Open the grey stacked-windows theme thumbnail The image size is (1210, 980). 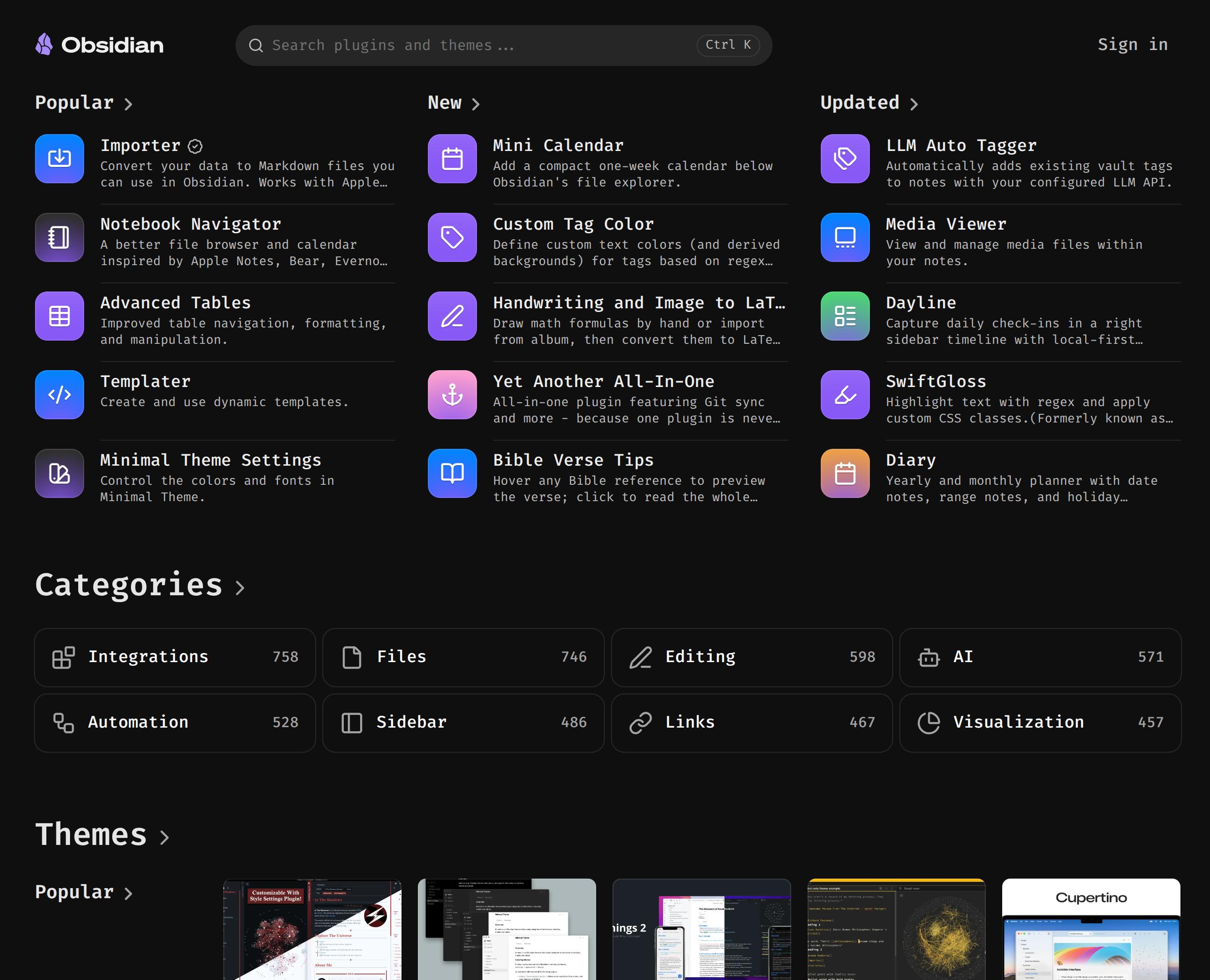click(x=507, y=929)
